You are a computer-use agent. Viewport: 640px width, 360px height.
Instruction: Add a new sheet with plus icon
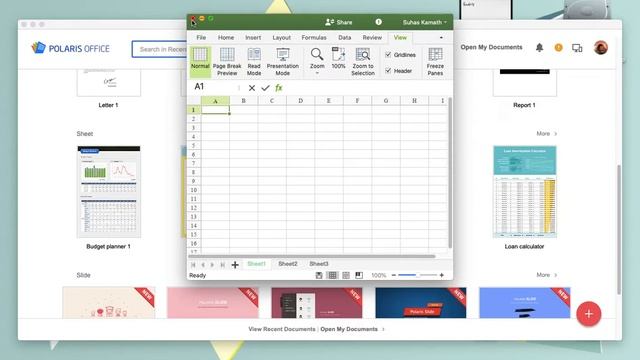[x=235, y=265]
